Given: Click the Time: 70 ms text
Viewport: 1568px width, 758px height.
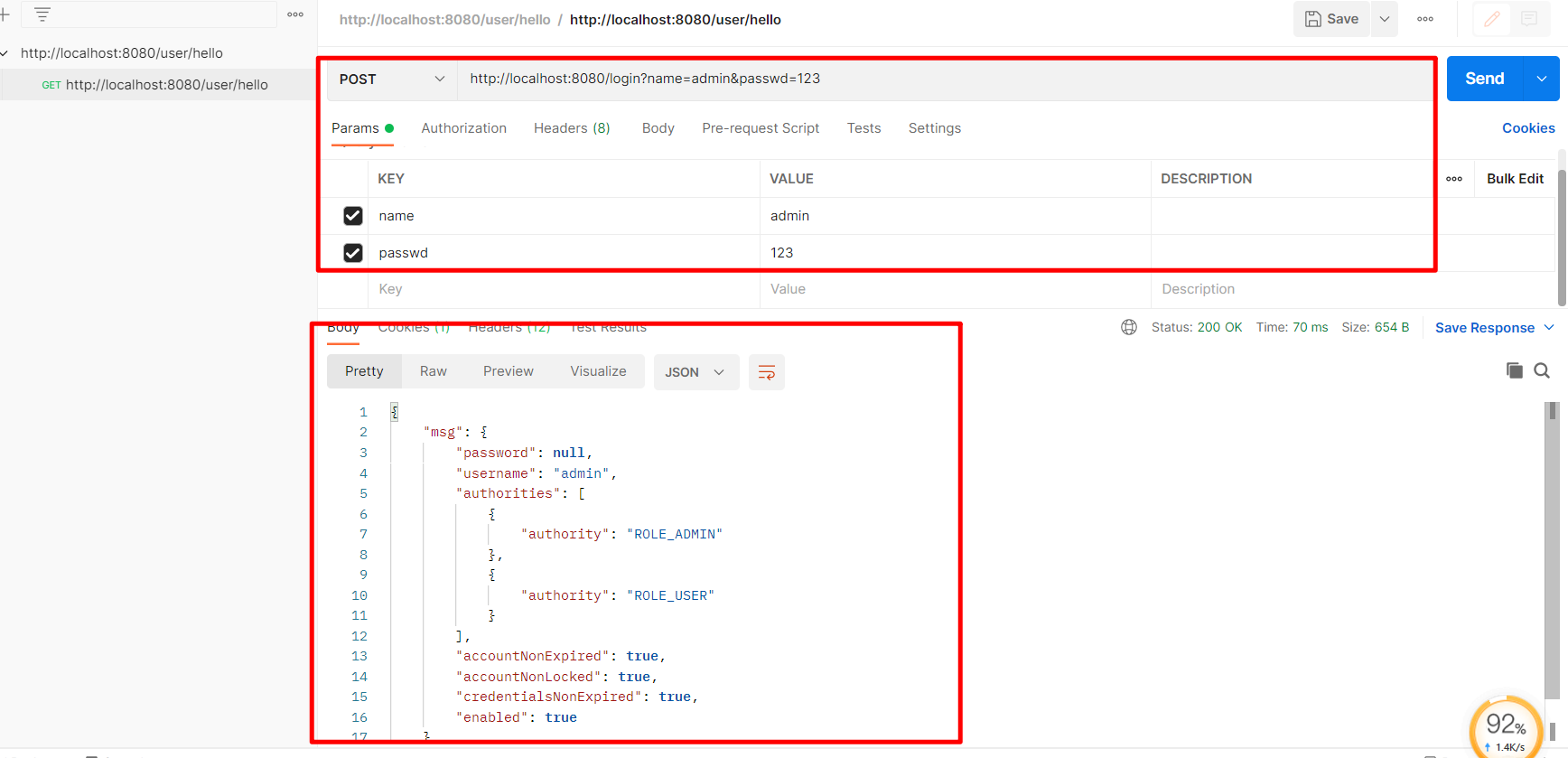Looking at the screenshot, I should pyautogui.click(x=1292, y=327).
